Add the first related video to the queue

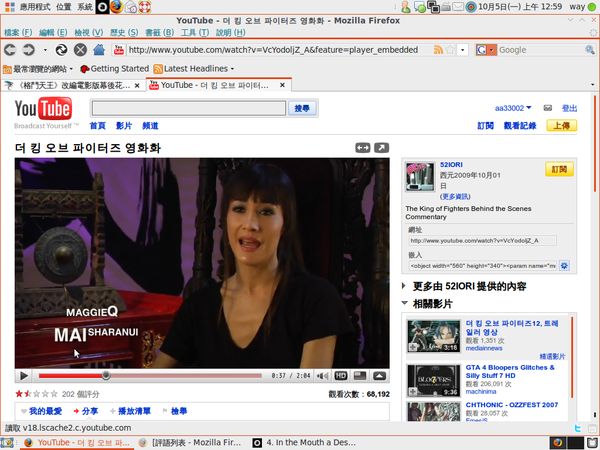tap(413, 347)
